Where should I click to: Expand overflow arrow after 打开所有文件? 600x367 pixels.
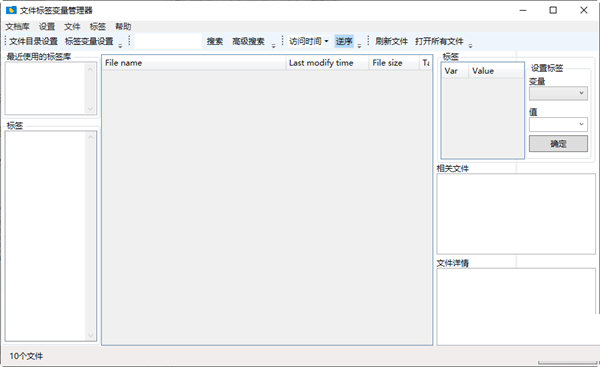point(471,46)
